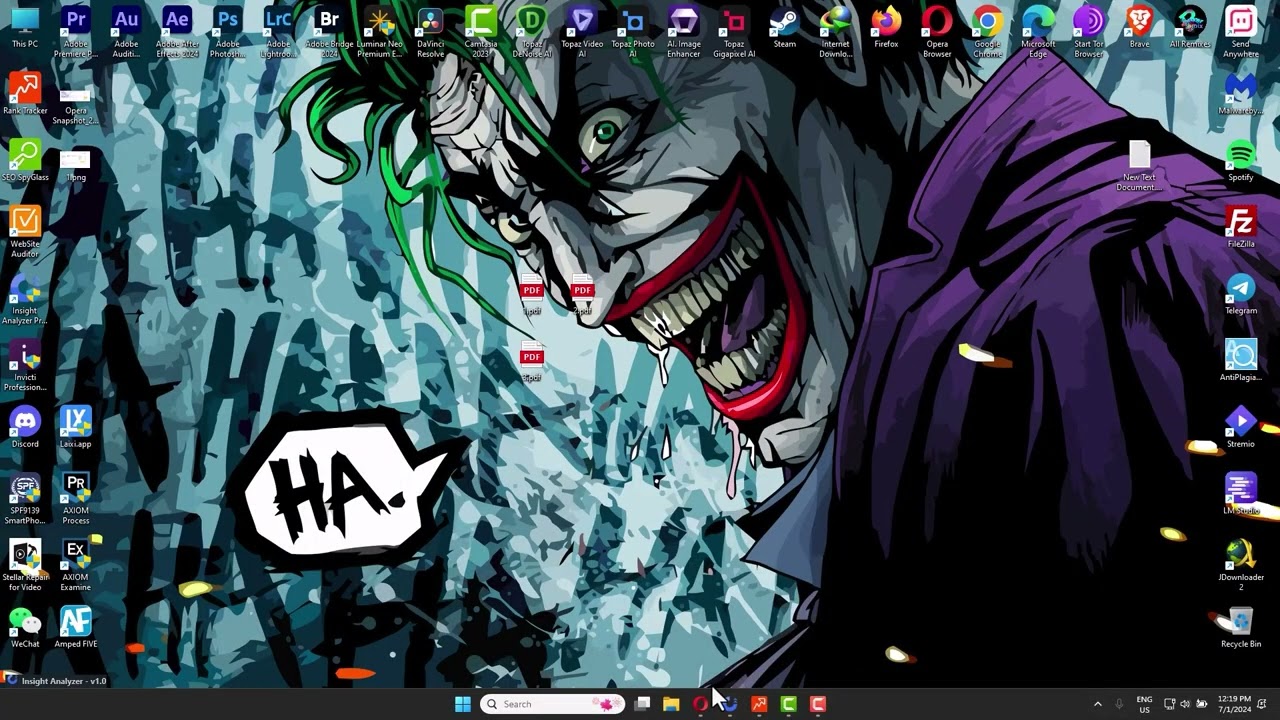Image resolution: width=1280 pixels, height=720 pixels.
Task: Select Laixi.app desktop shortcut
Action: click(x=76, y=429)
